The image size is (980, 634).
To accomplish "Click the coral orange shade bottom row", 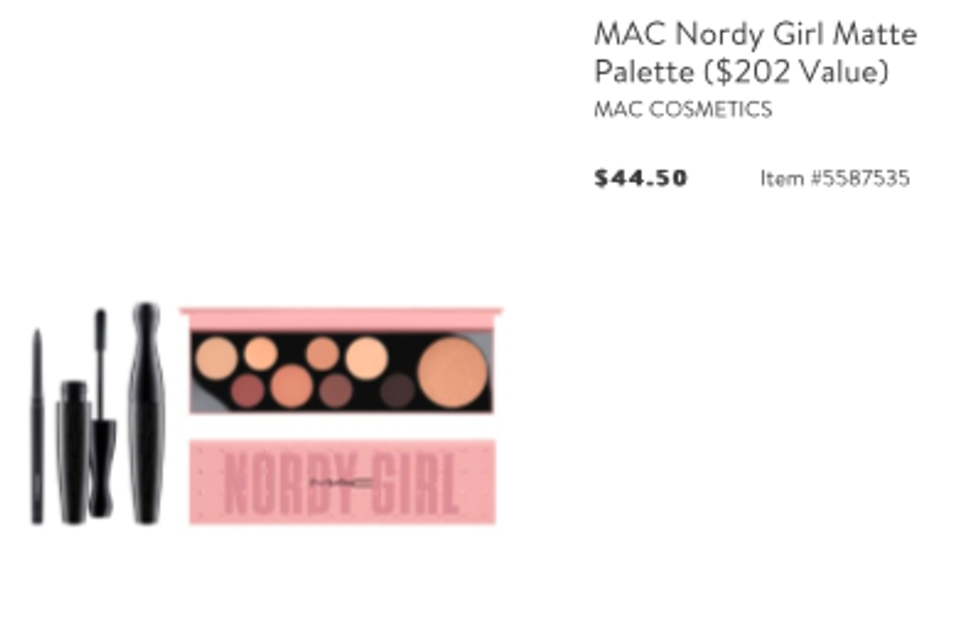I will [291, 386].
